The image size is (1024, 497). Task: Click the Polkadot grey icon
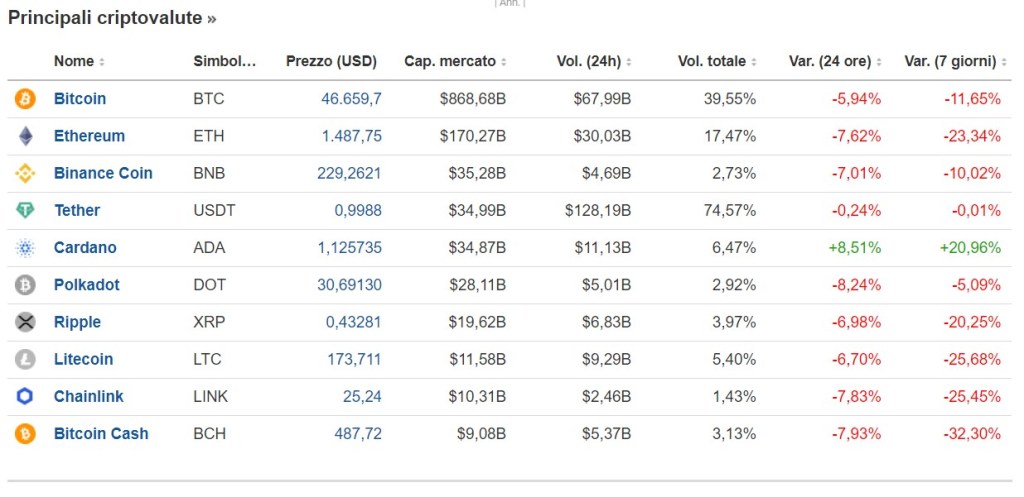[25, 285]
